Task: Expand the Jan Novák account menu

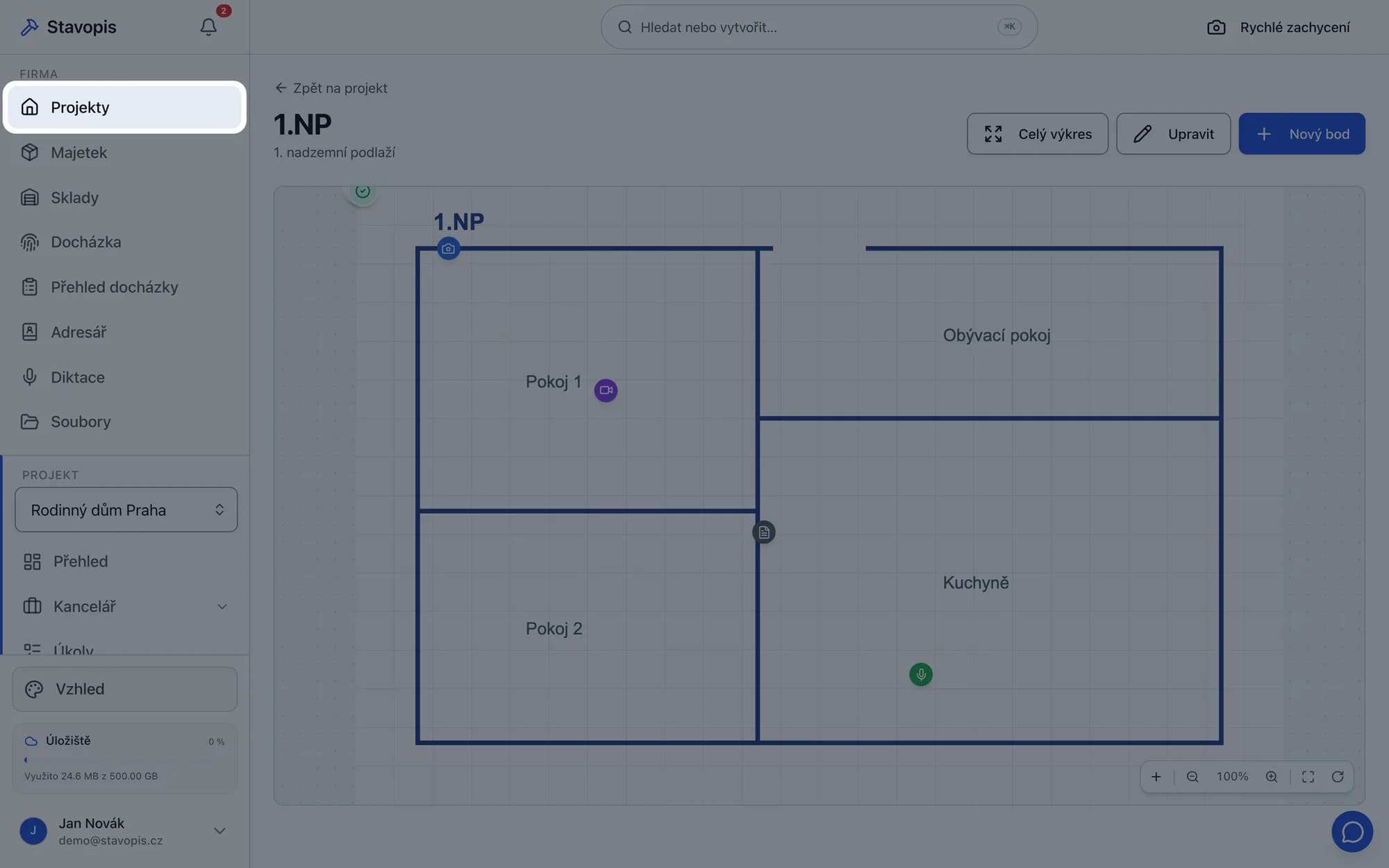Action: coord(125,831)
